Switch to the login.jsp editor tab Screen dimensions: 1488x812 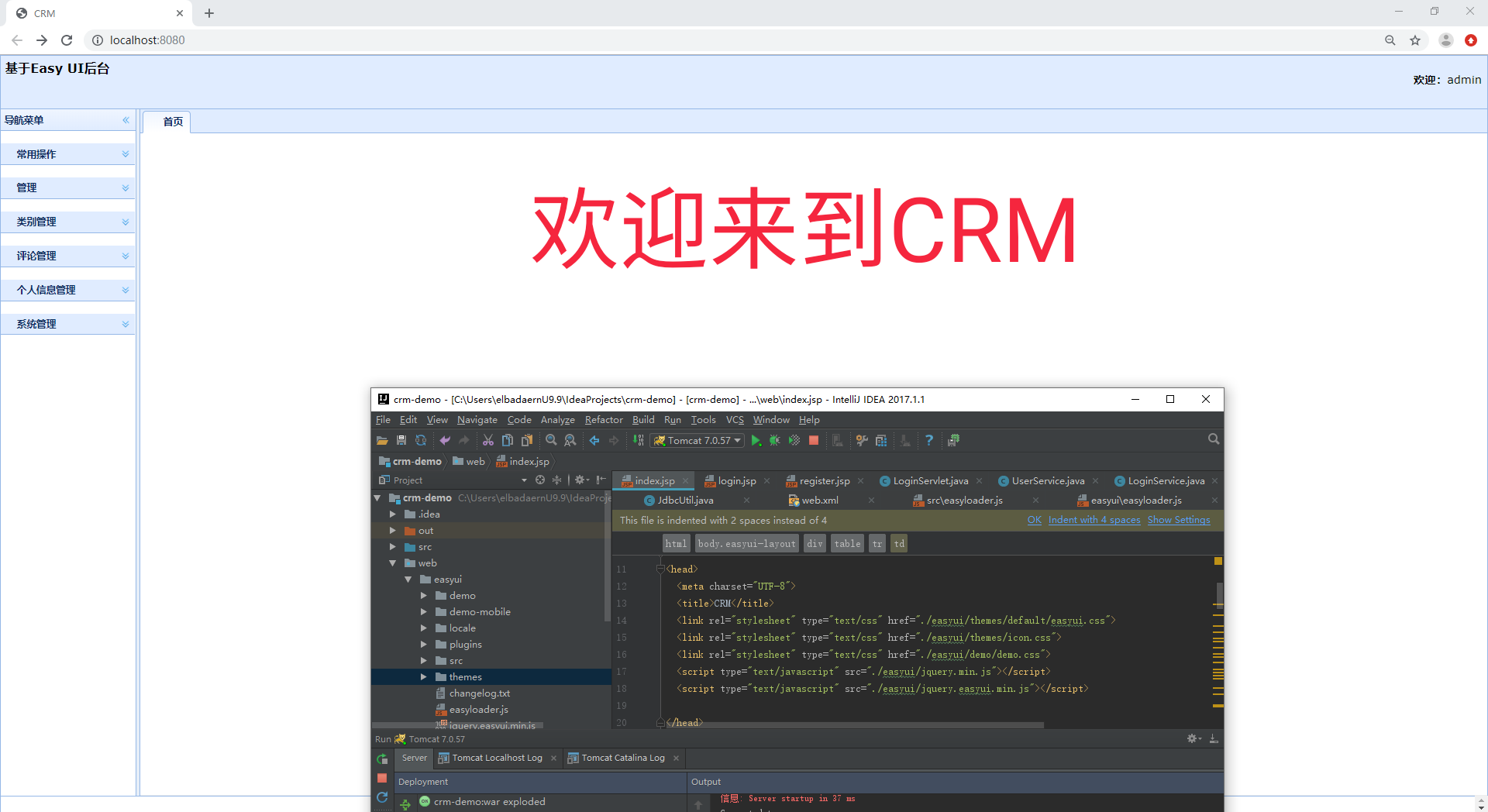[x=736, y=481]
